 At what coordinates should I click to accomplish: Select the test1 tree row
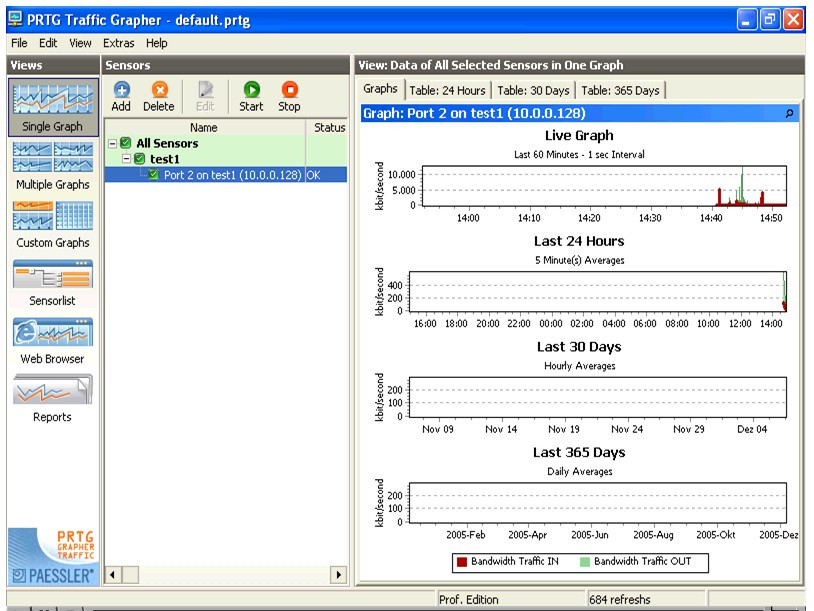226,159
